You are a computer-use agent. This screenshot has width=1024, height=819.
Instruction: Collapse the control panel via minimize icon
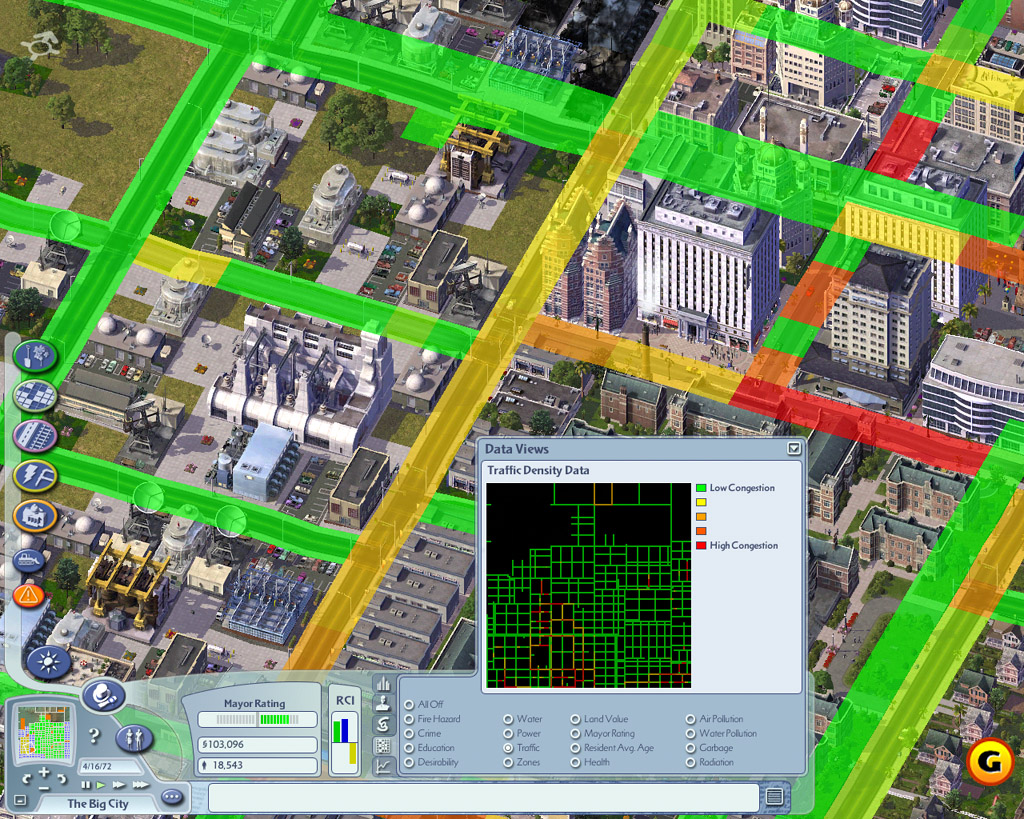20,799
